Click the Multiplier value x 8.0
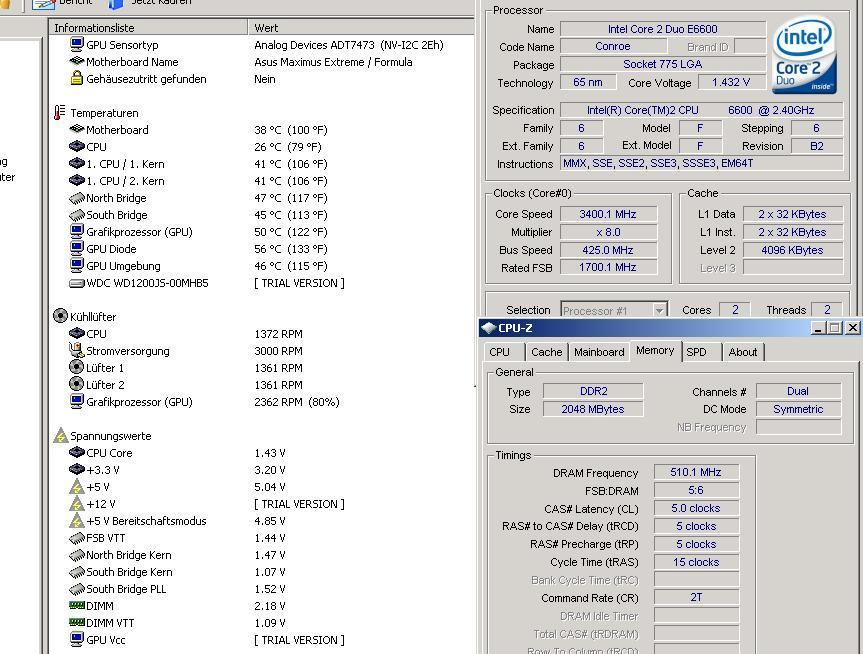 coord(608,232)
